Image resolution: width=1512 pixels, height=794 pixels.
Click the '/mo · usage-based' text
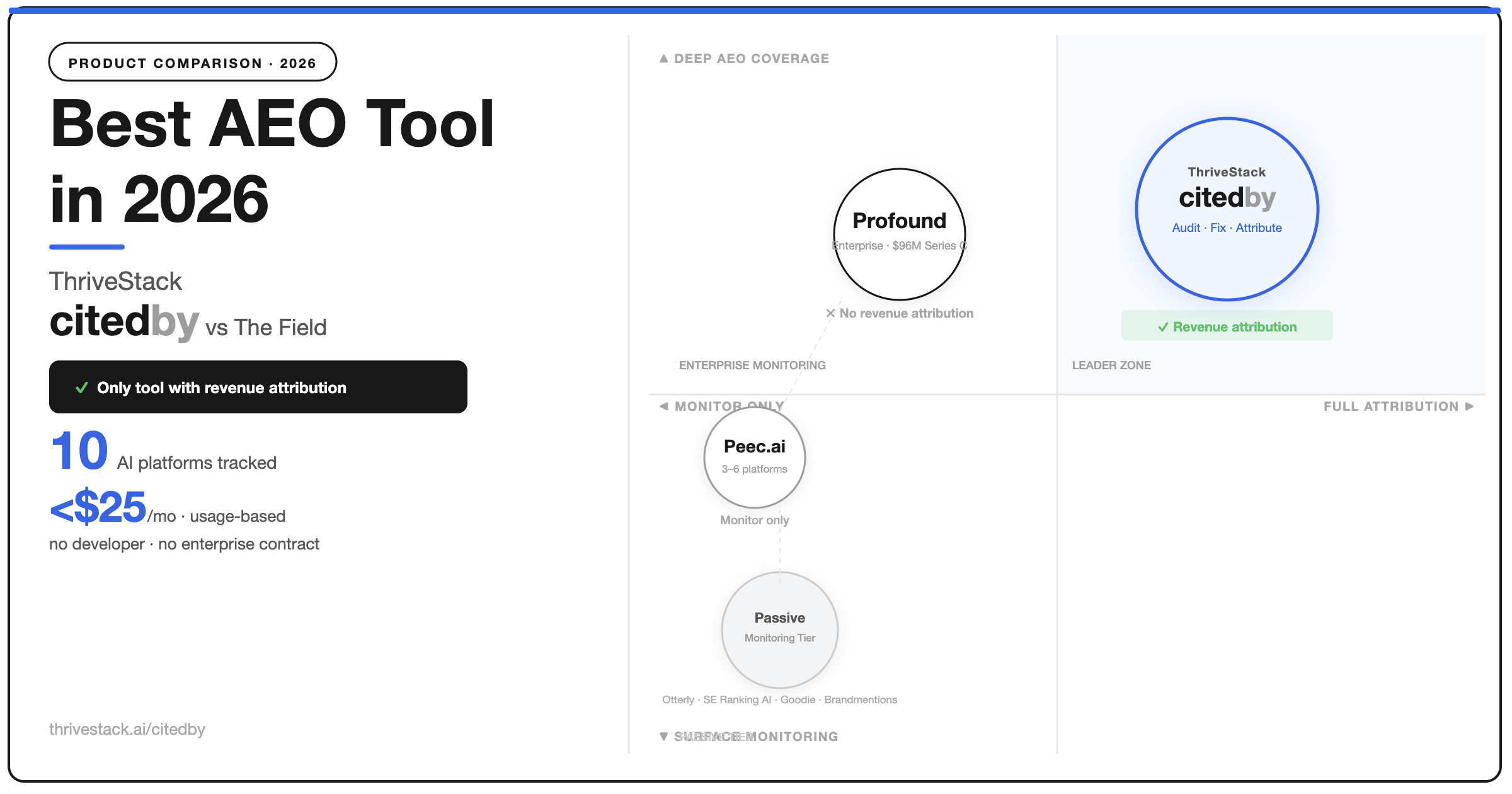(x=216, y=516)
